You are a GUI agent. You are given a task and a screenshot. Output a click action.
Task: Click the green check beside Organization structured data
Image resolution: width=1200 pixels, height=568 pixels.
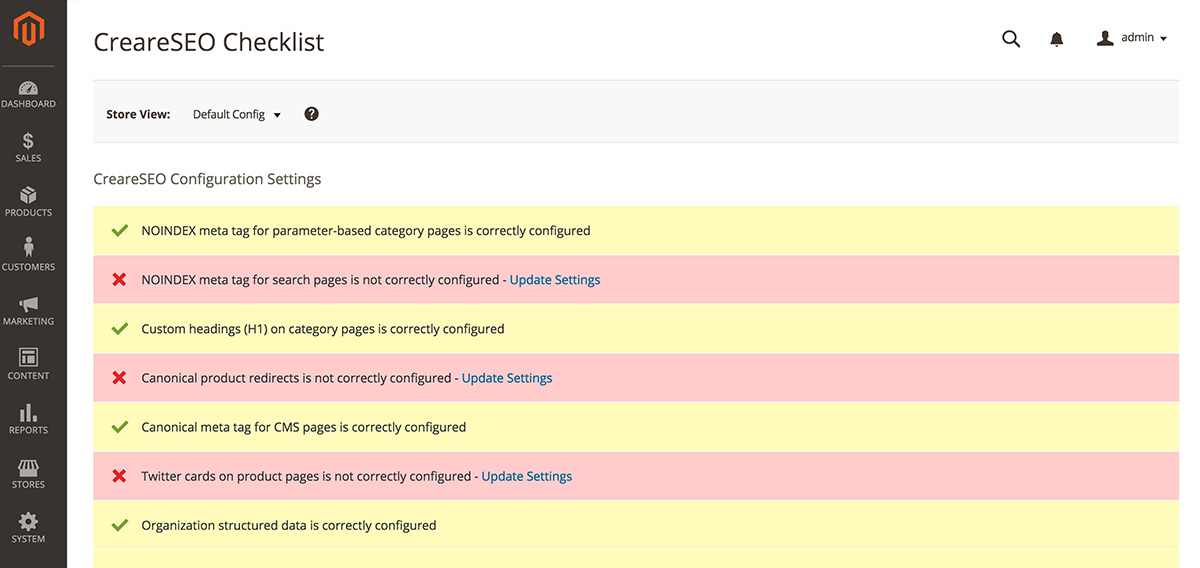(120, 525)
